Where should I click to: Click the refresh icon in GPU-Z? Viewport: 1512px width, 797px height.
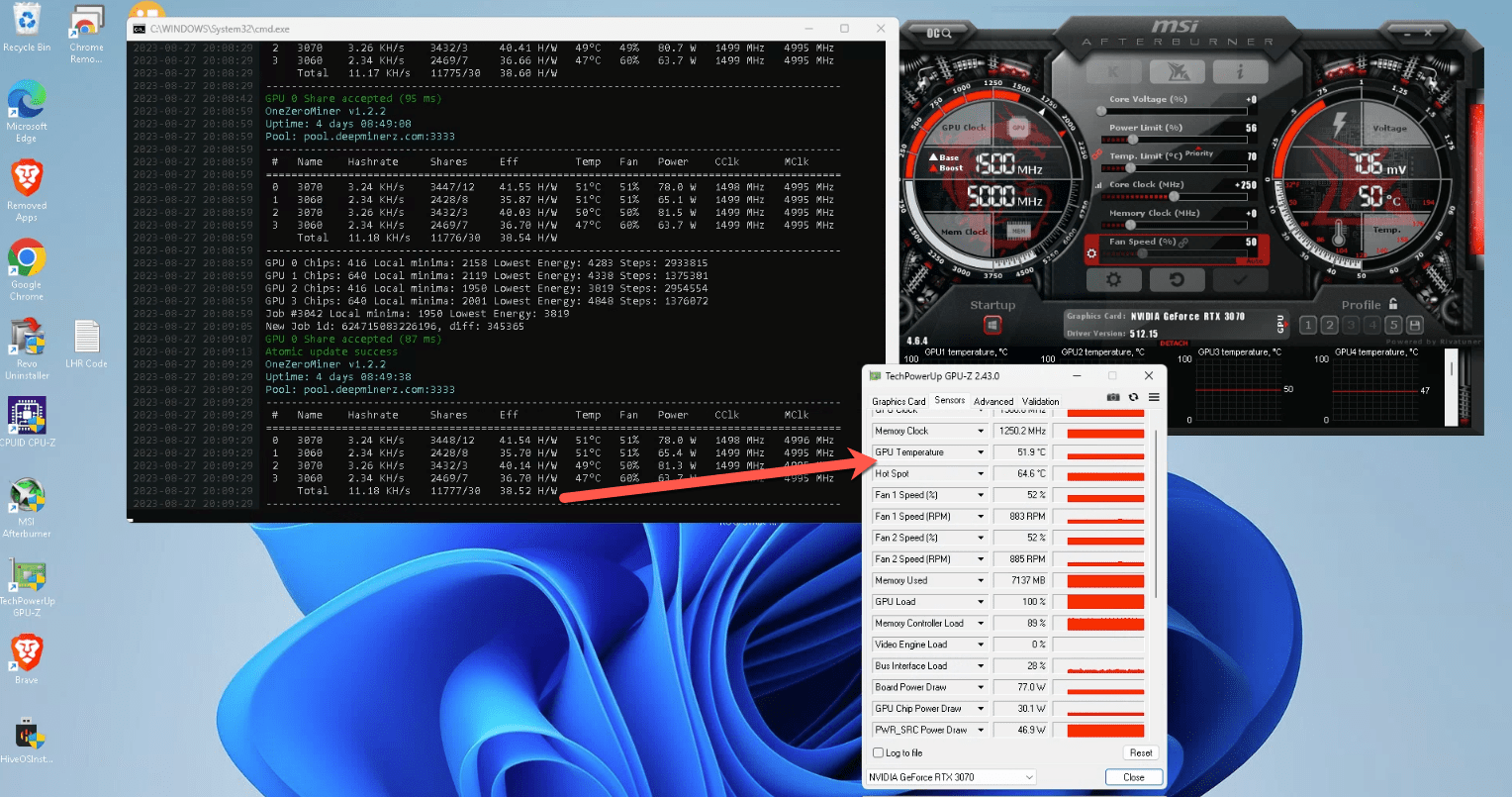tap(1132, 397)
